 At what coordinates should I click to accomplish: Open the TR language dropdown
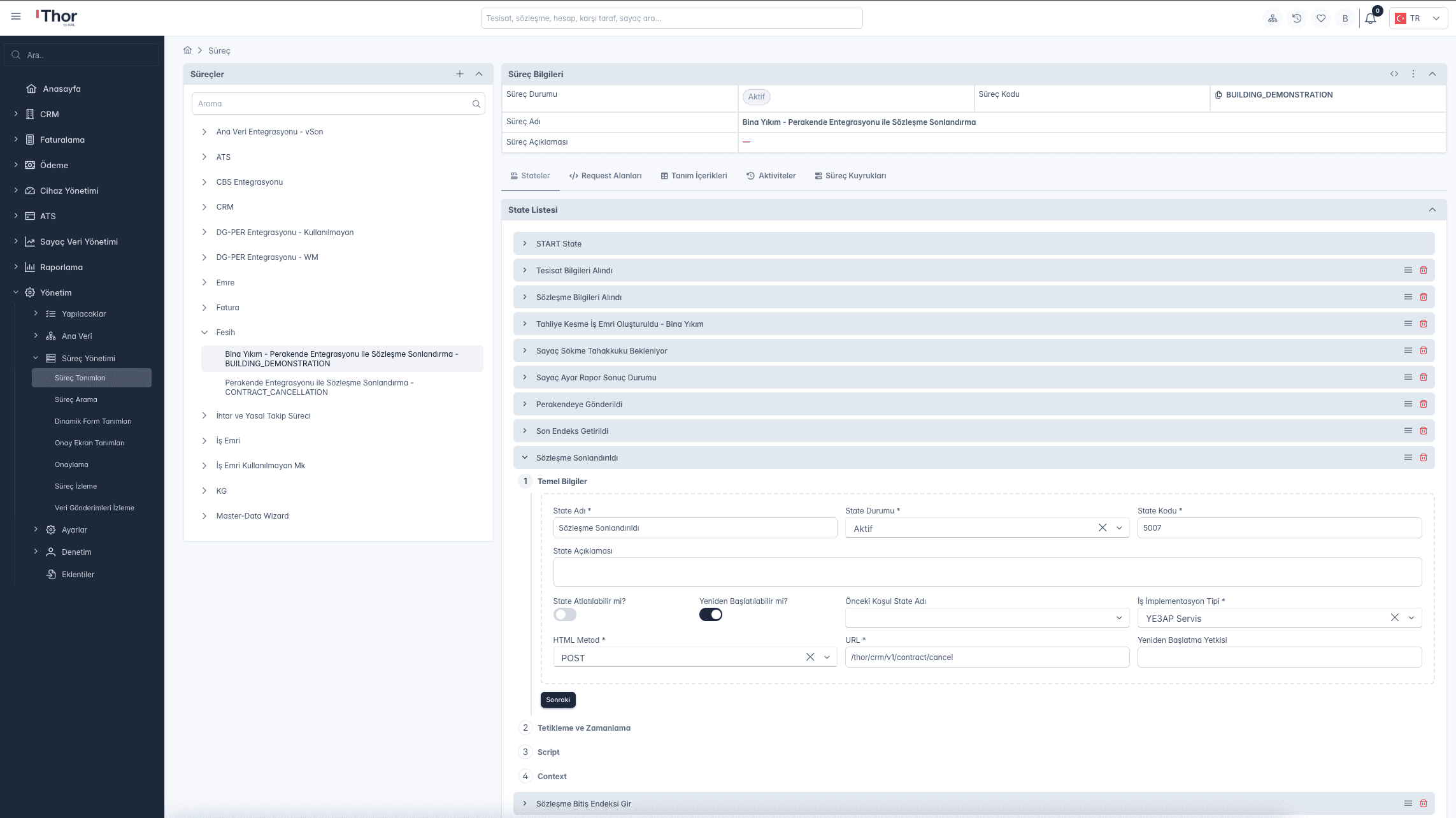point(1418,18)
